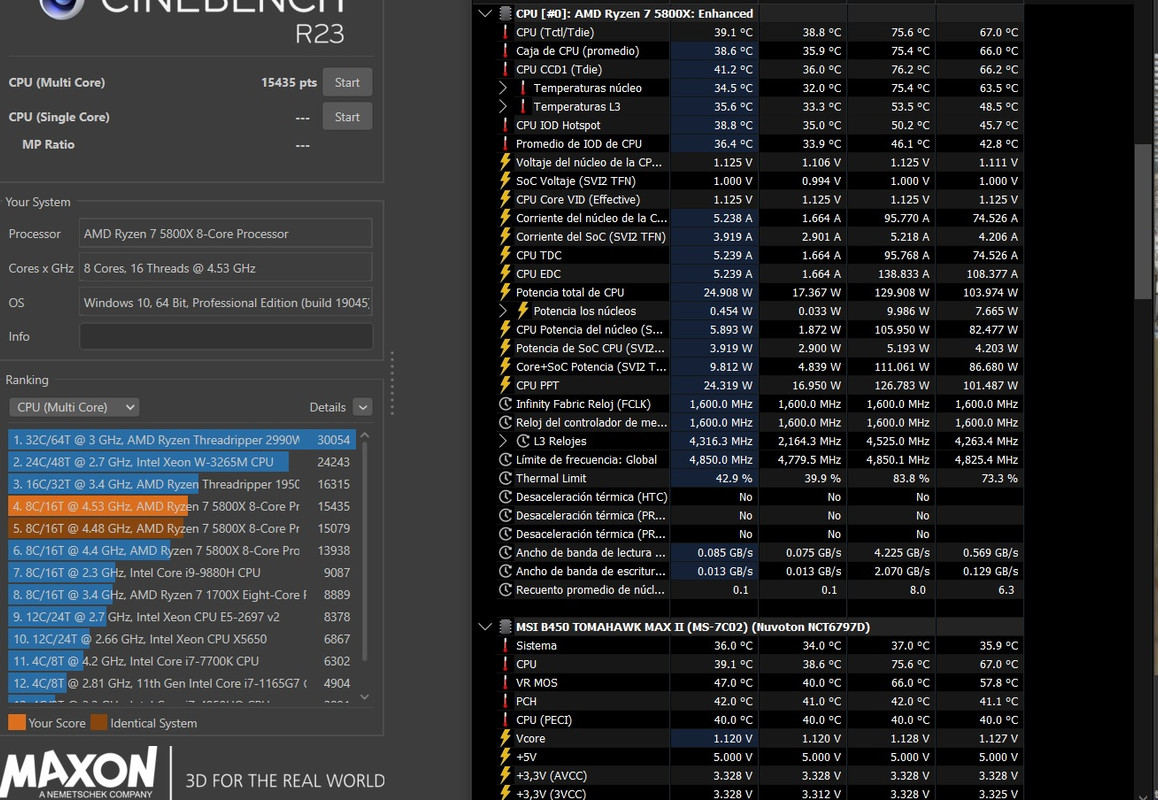Click lightning icon of Potencia total de CPU
Image resolution: width=1158 pixels, height=800 pixels.
click(505, 292)
